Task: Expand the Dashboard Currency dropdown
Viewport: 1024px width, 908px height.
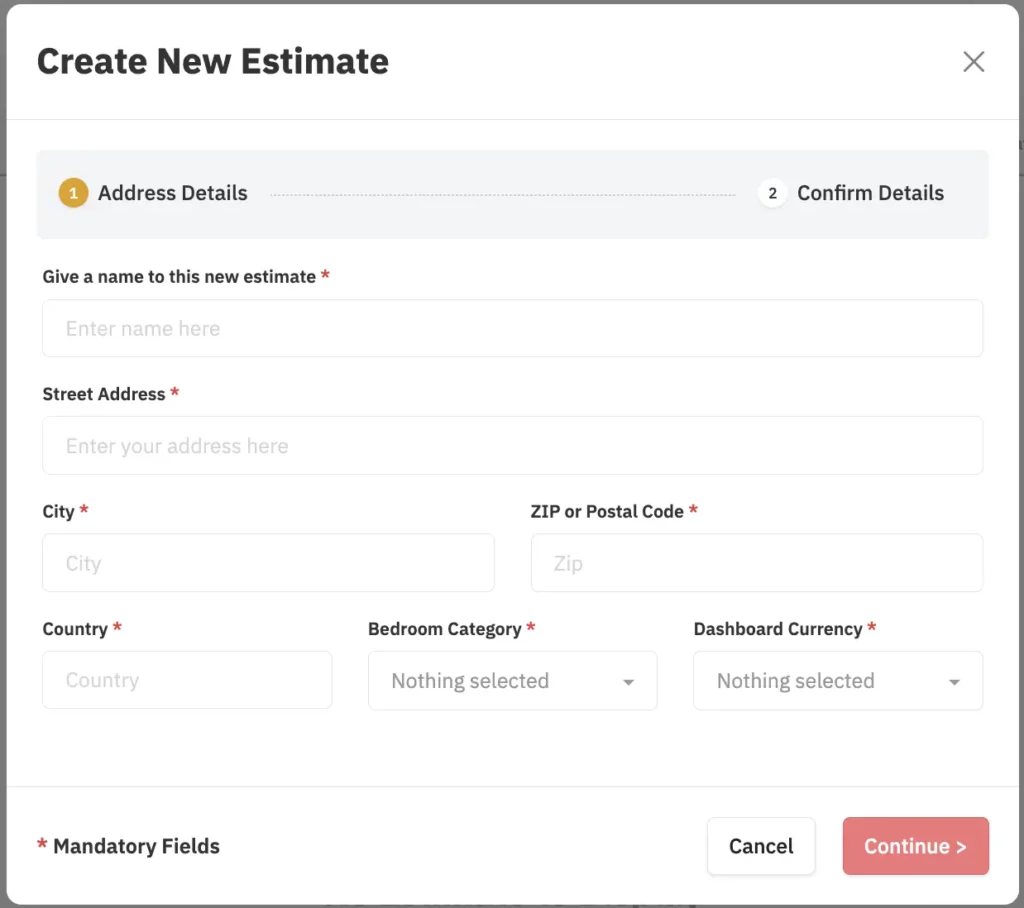Action: coord(837,681)
